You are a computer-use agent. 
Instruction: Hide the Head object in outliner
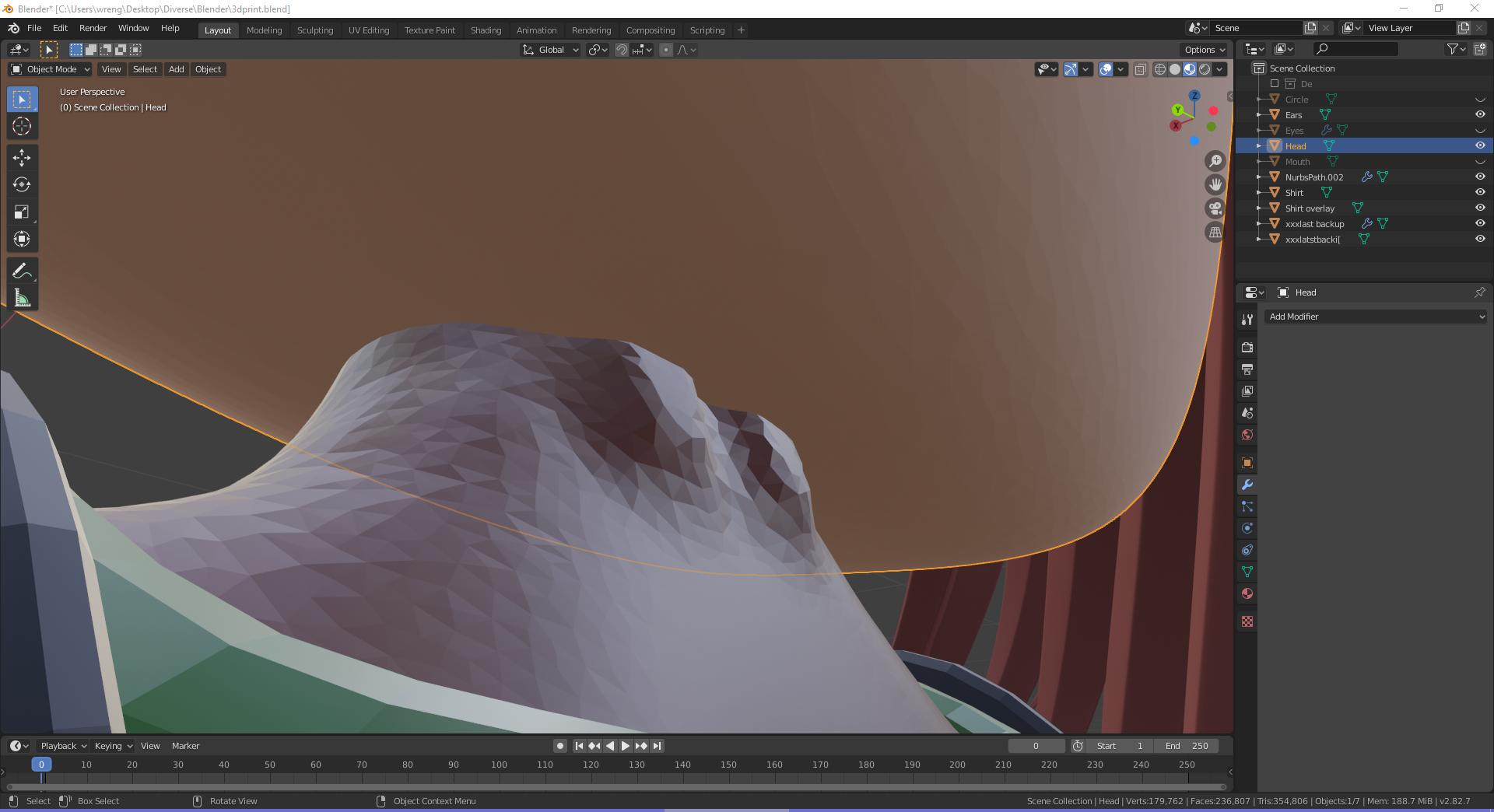point(1480,145)
